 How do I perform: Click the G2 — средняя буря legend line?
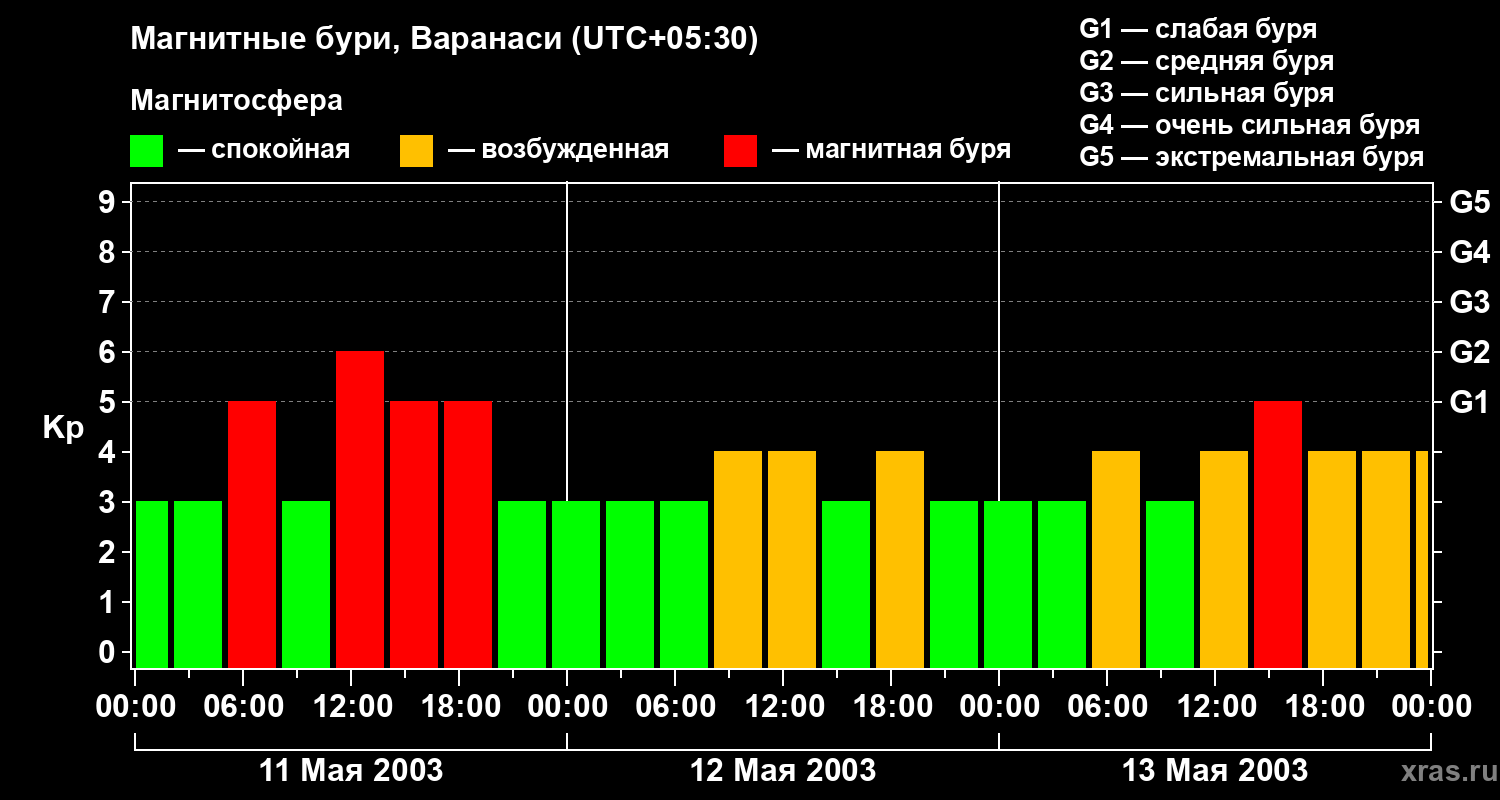1206,61
